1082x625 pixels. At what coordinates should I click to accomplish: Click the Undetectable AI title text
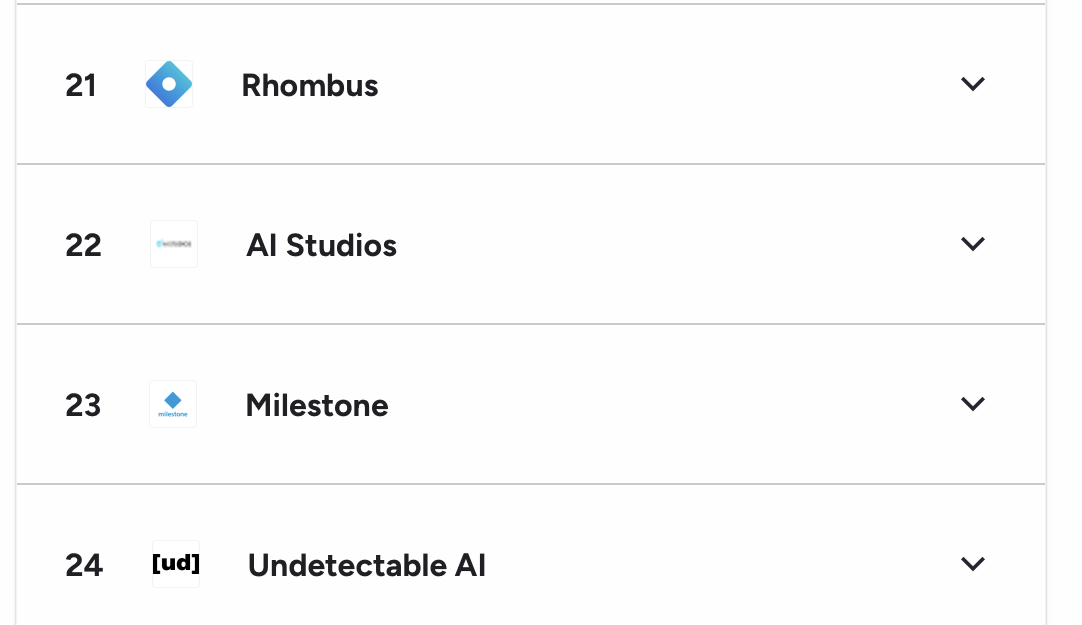367,565
